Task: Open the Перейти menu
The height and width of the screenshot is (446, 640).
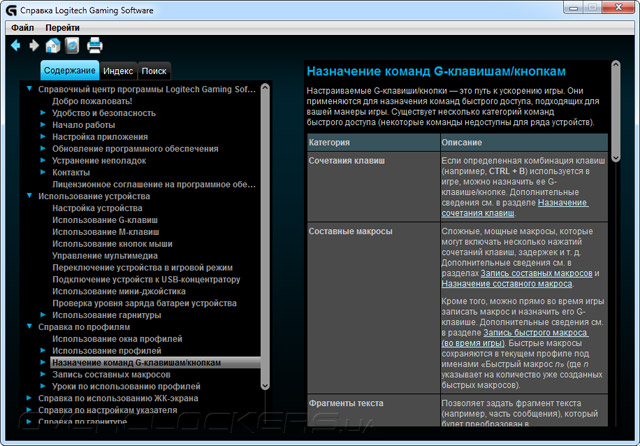Action: tap(62, 28)
